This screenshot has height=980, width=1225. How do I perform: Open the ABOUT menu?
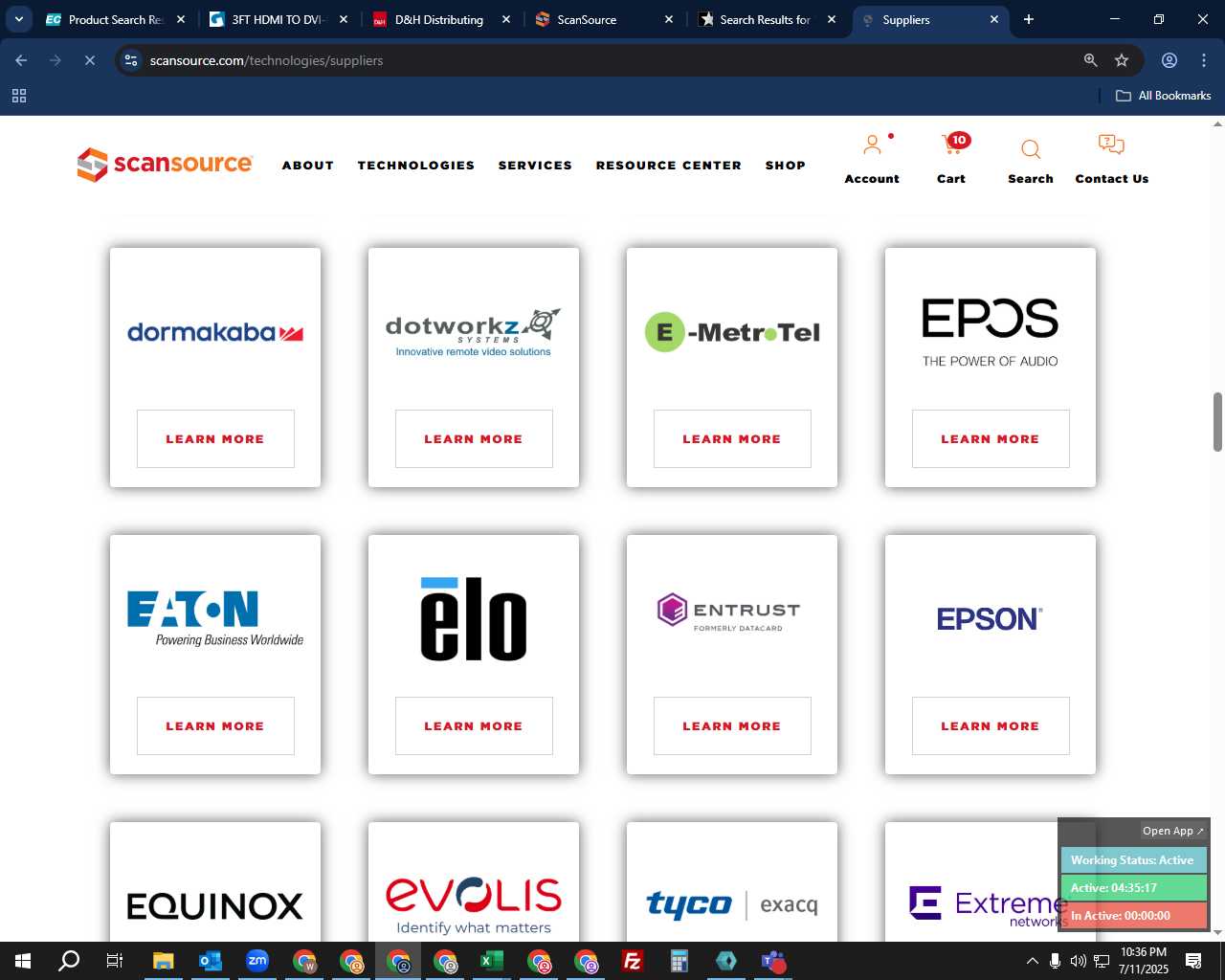tap(307, 166)
